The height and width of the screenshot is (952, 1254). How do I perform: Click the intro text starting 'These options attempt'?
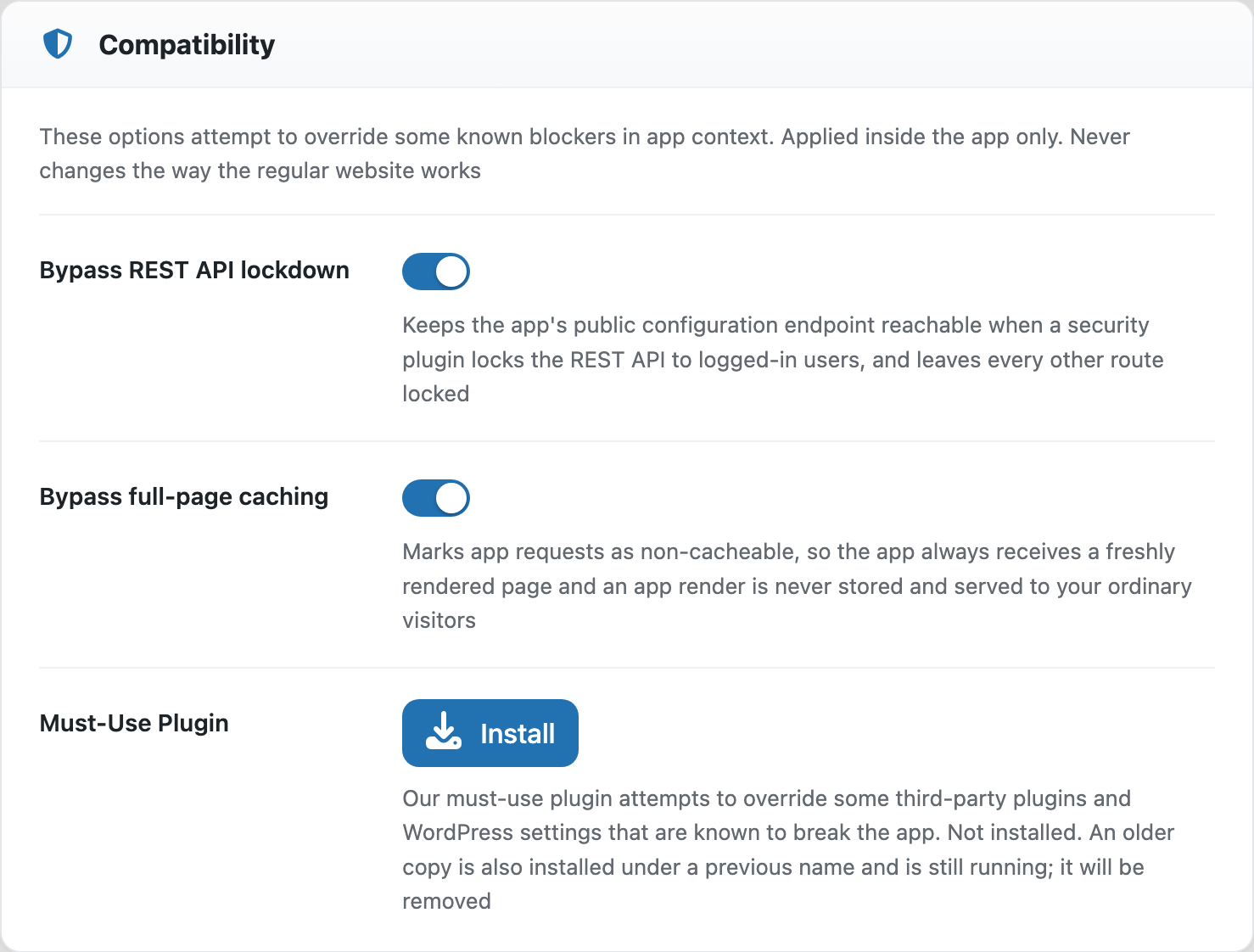(585, 154)
